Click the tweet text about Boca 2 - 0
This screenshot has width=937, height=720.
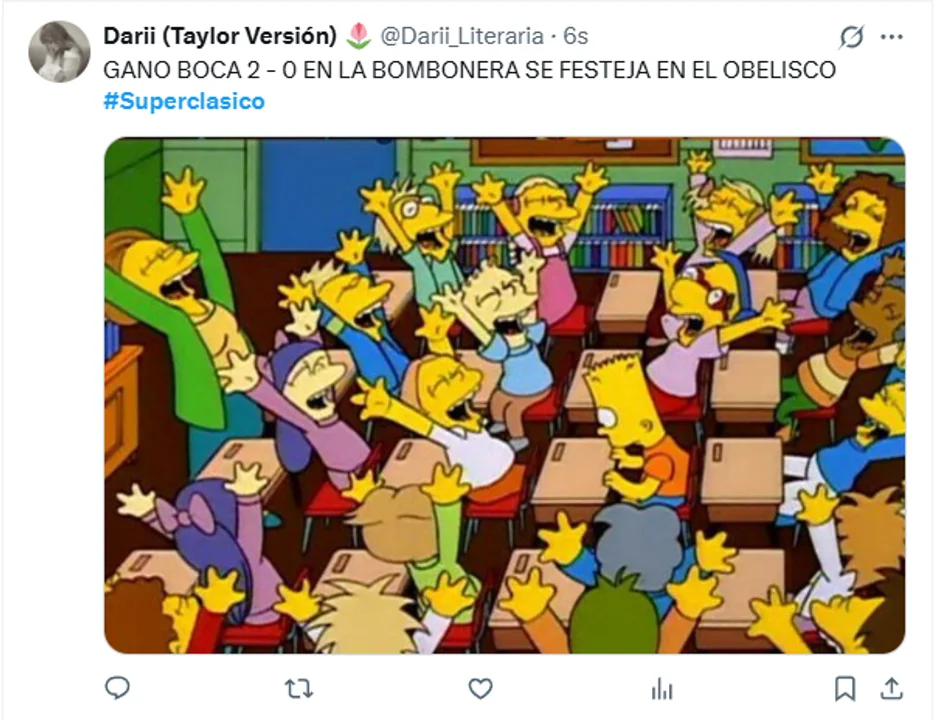(470, 70)
